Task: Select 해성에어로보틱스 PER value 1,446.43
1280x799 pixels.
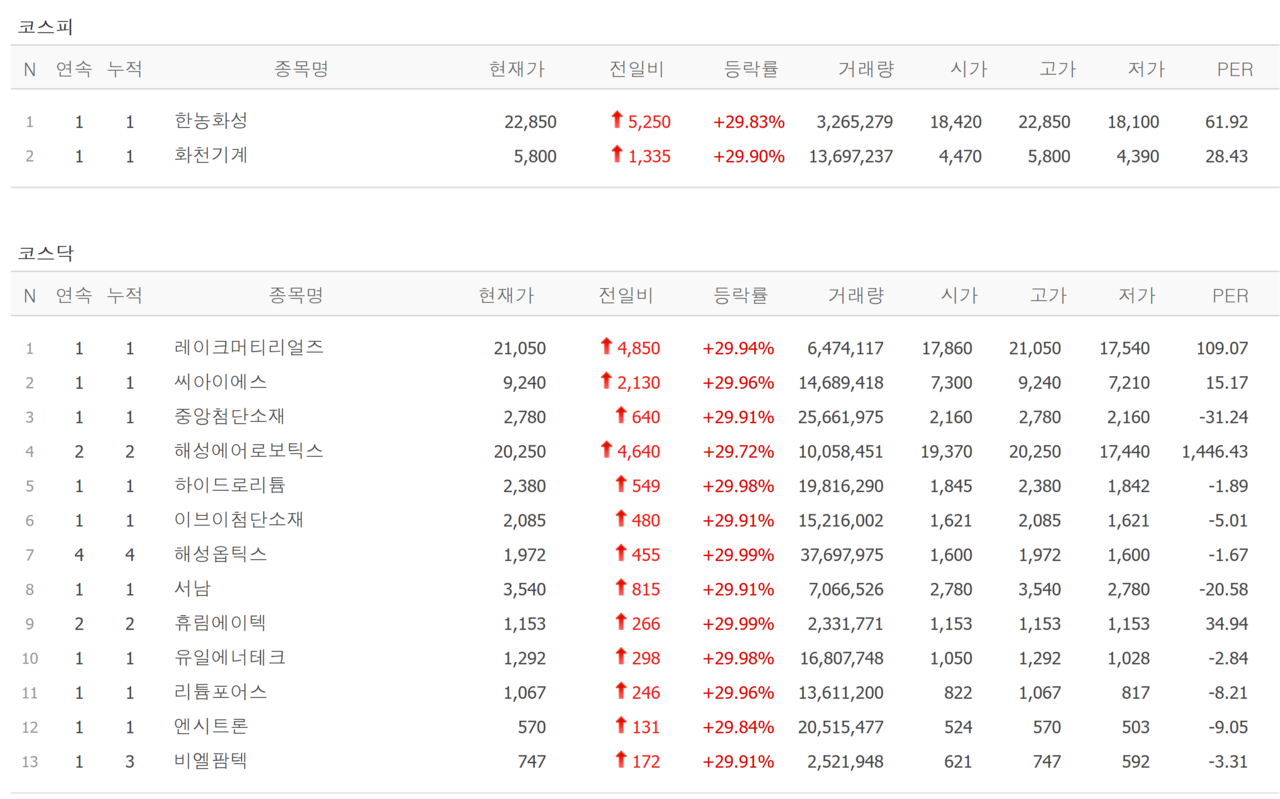Action: [x=1215, y=451]
